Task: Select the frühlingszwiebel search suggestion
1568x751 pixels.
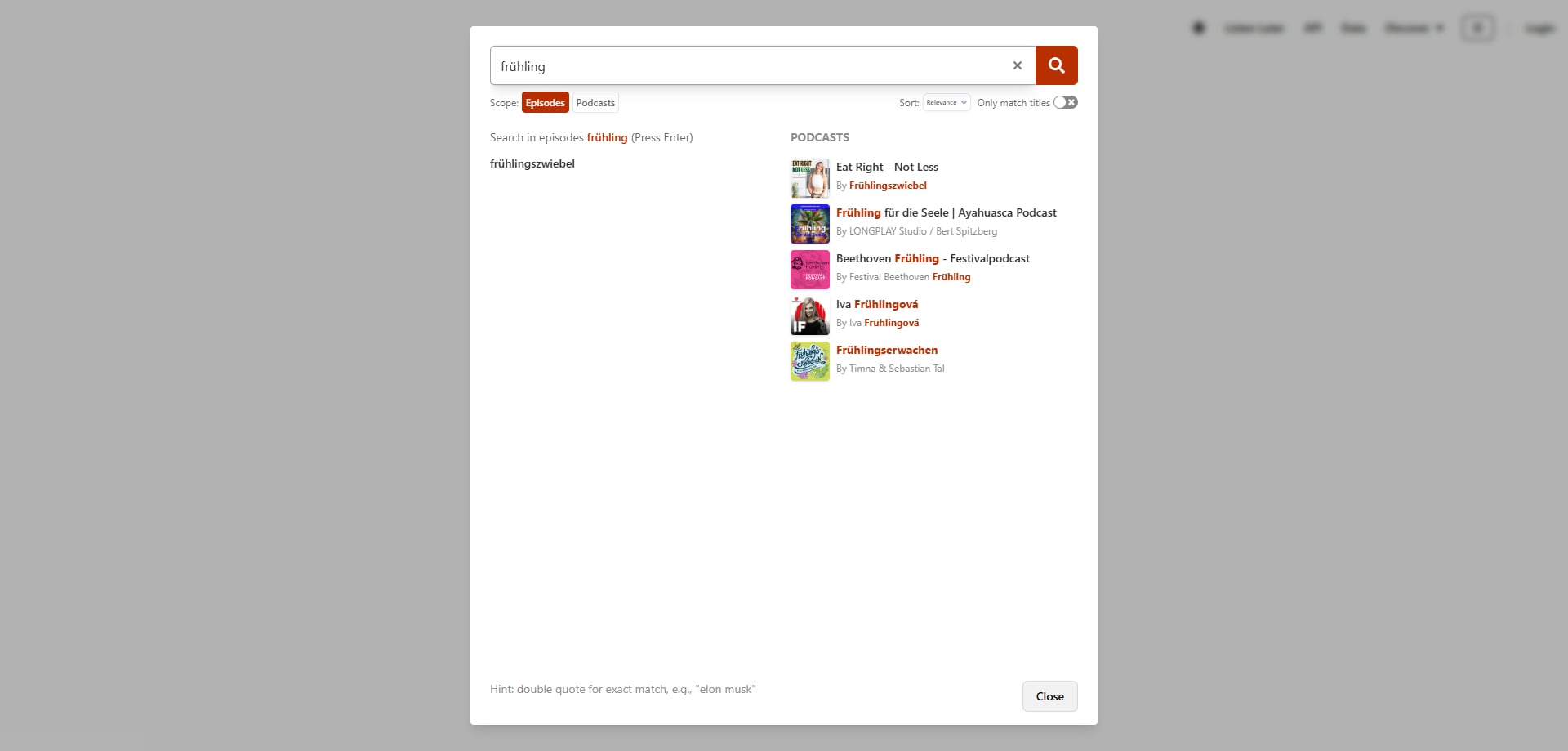Action: point(532,163)
